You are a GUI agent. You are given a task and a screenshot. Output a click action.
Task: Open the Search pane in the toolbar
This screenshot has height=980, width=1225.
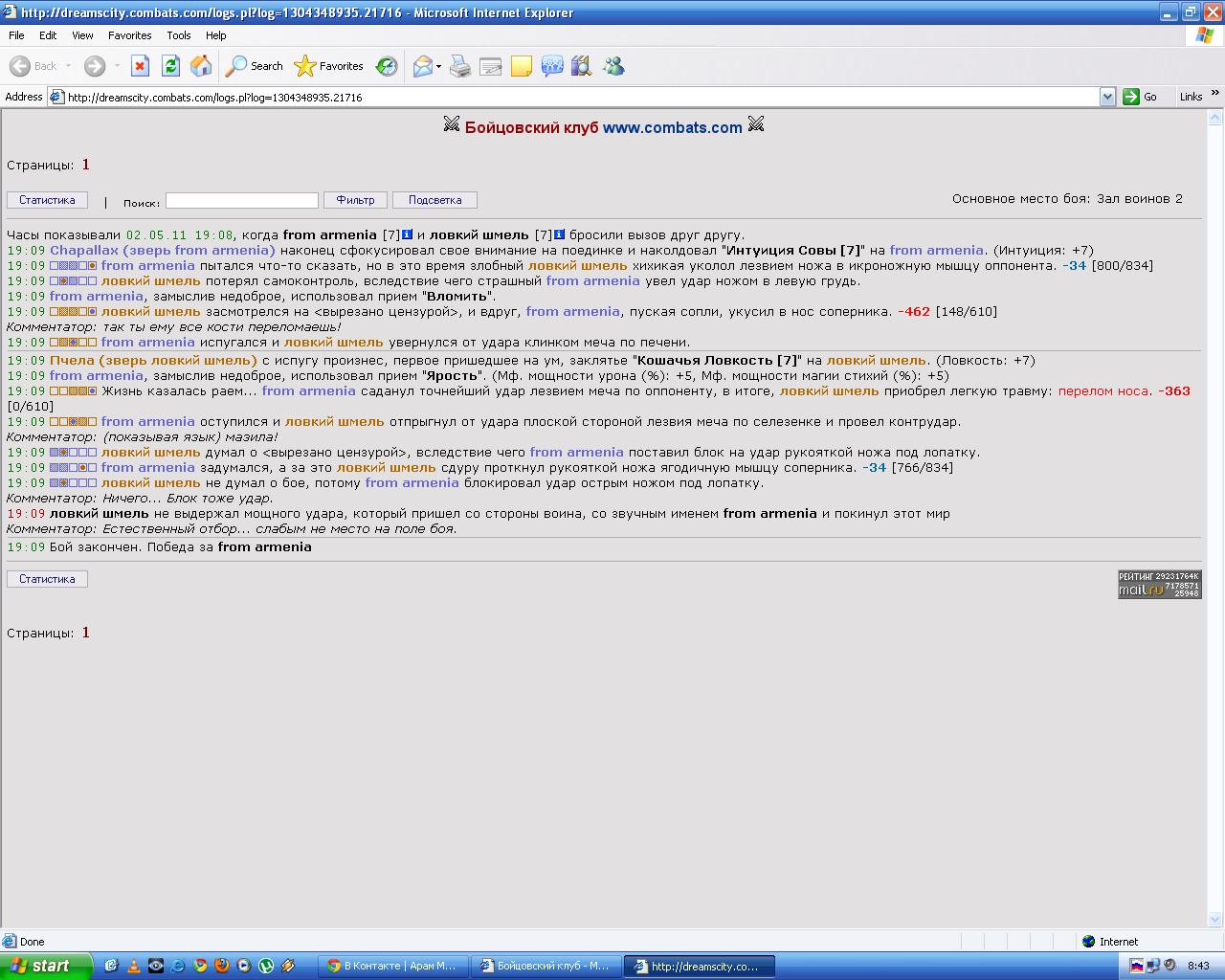point(254,66)
